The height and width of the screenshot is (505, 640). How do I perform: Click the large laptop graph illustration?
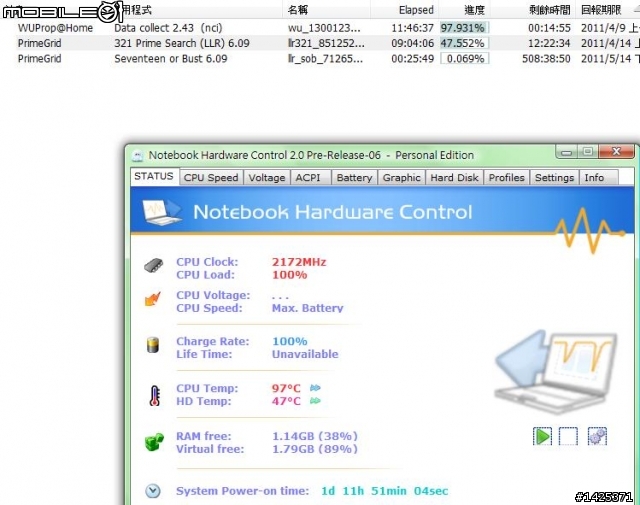click(557, 372)
